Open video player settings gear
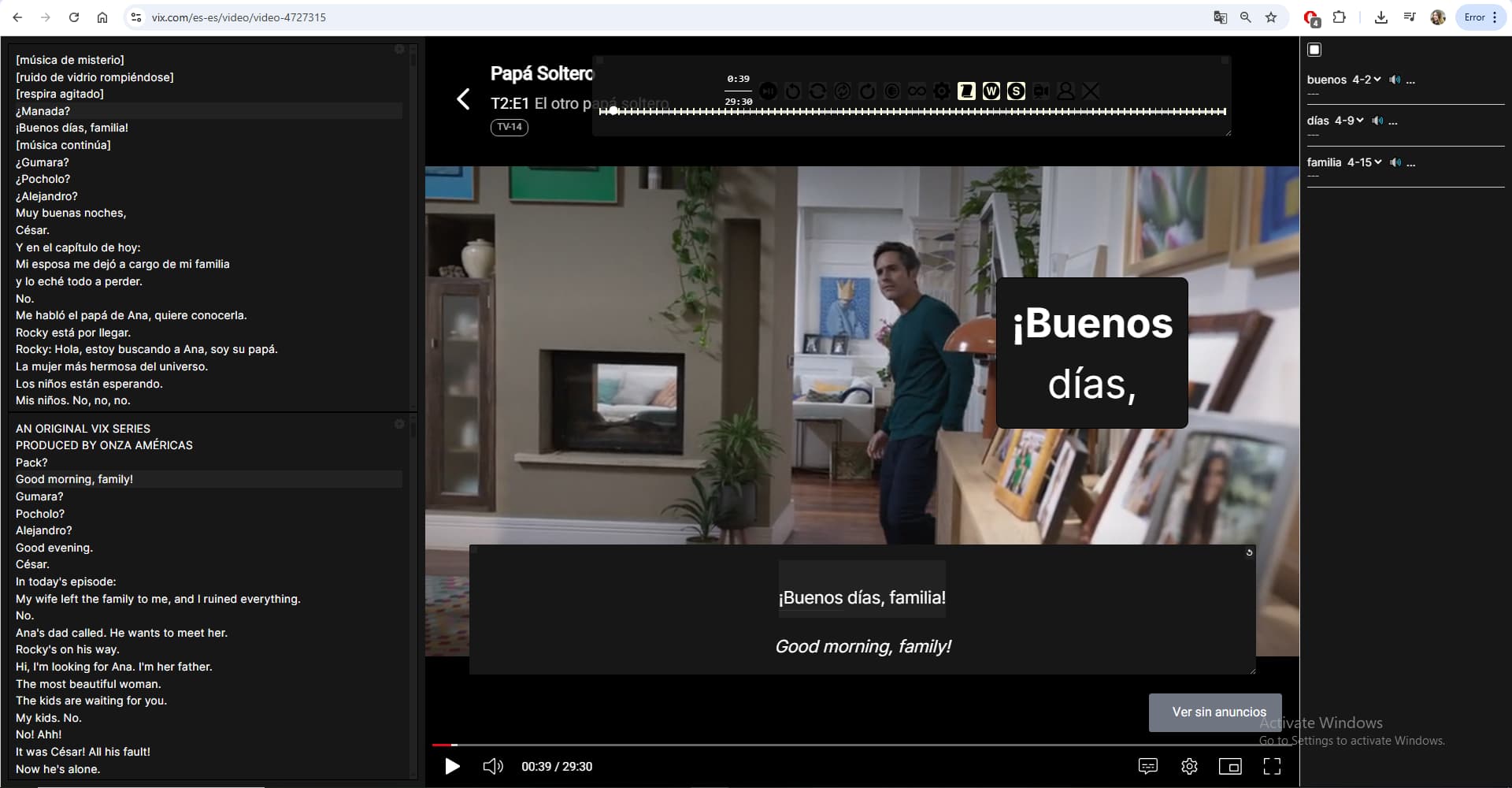The height and width of the screenshot is (788, 1512). point(1189,766)
